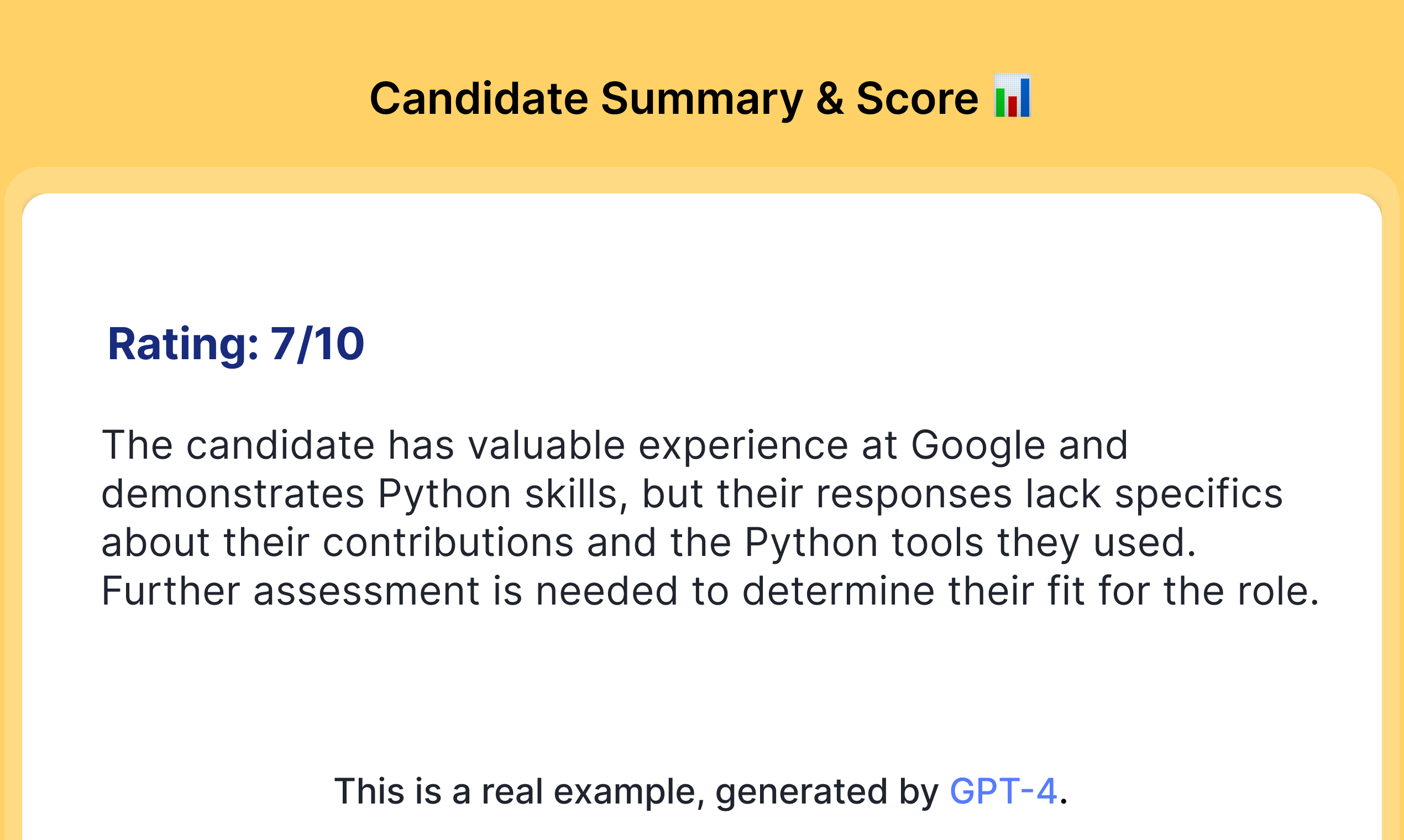
Task: Click the word "Summary" in the title
Action: (702, 99)
